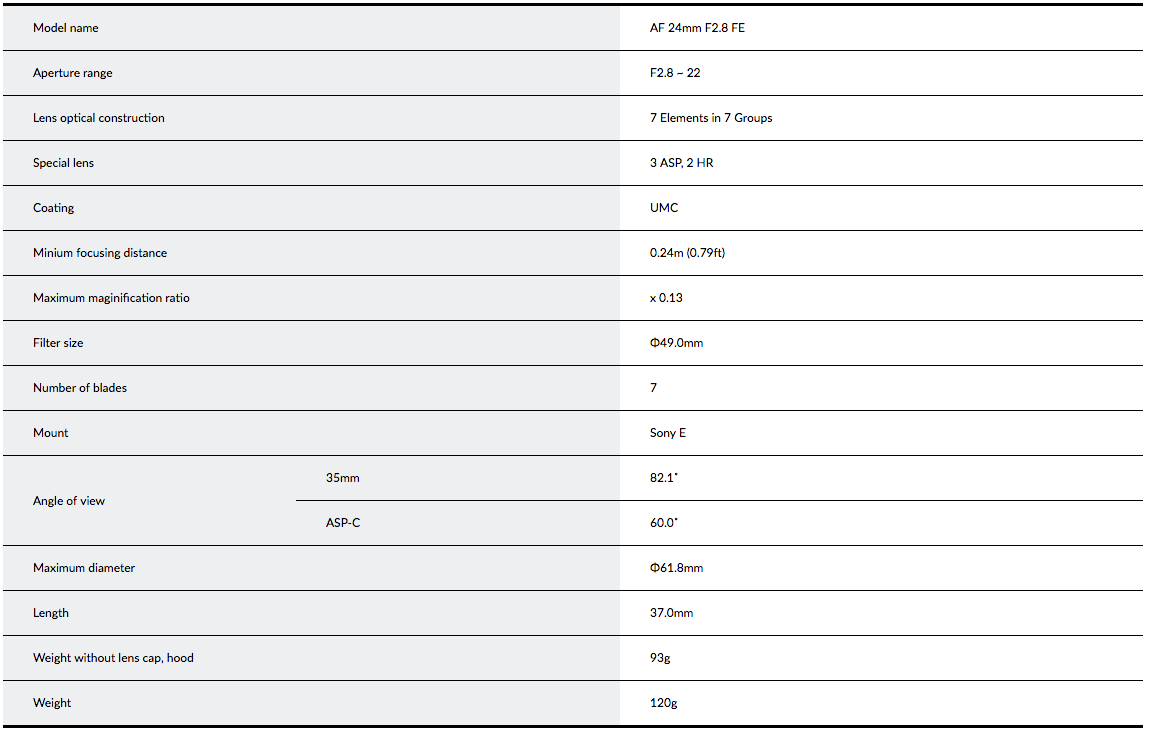The height and width of the screenshot is (734, 1149).
Task: Click the Model name label
Action: click(65, 28)
